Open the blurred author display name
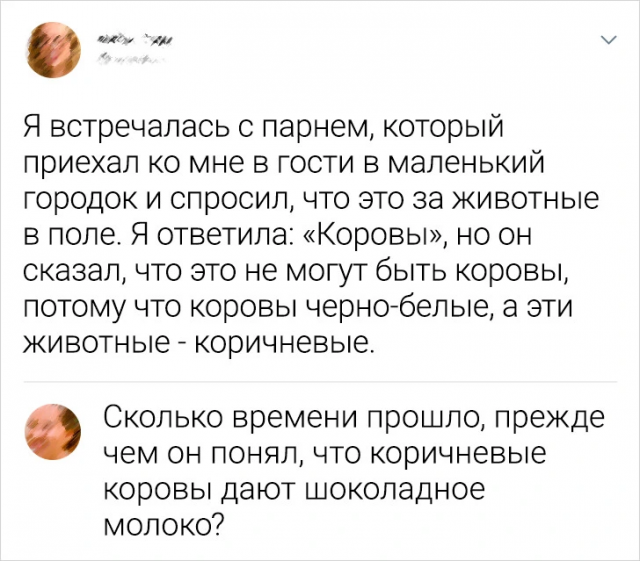The height and width of the screenshot is (561, 640). pos(136,40)
